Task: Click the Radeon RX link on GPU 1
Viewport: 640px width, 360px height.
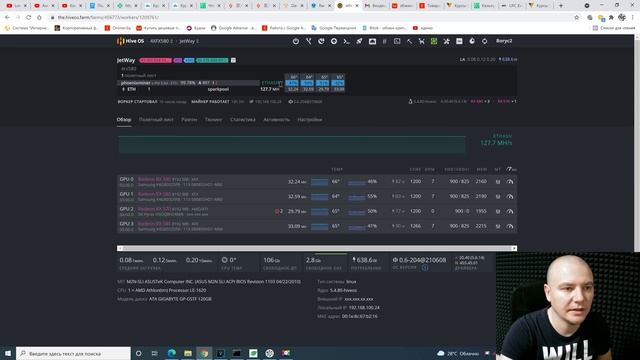Action: point(154,194)
